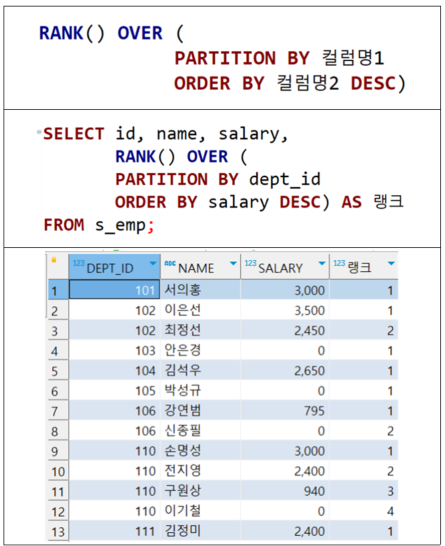Viewport: 445px width, 546px height.
Task: Select row number 5 header
Action: click(x=58, y=371)
